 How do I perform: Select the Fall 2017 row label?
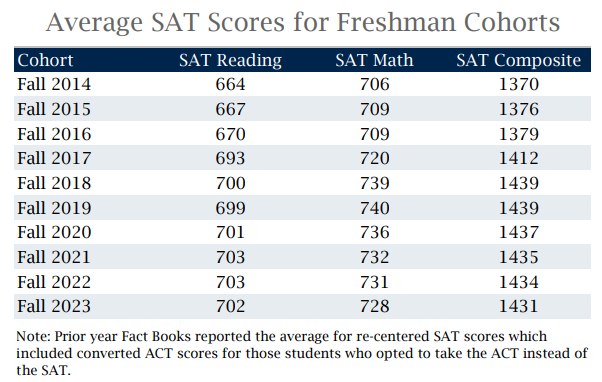[54, 158]
